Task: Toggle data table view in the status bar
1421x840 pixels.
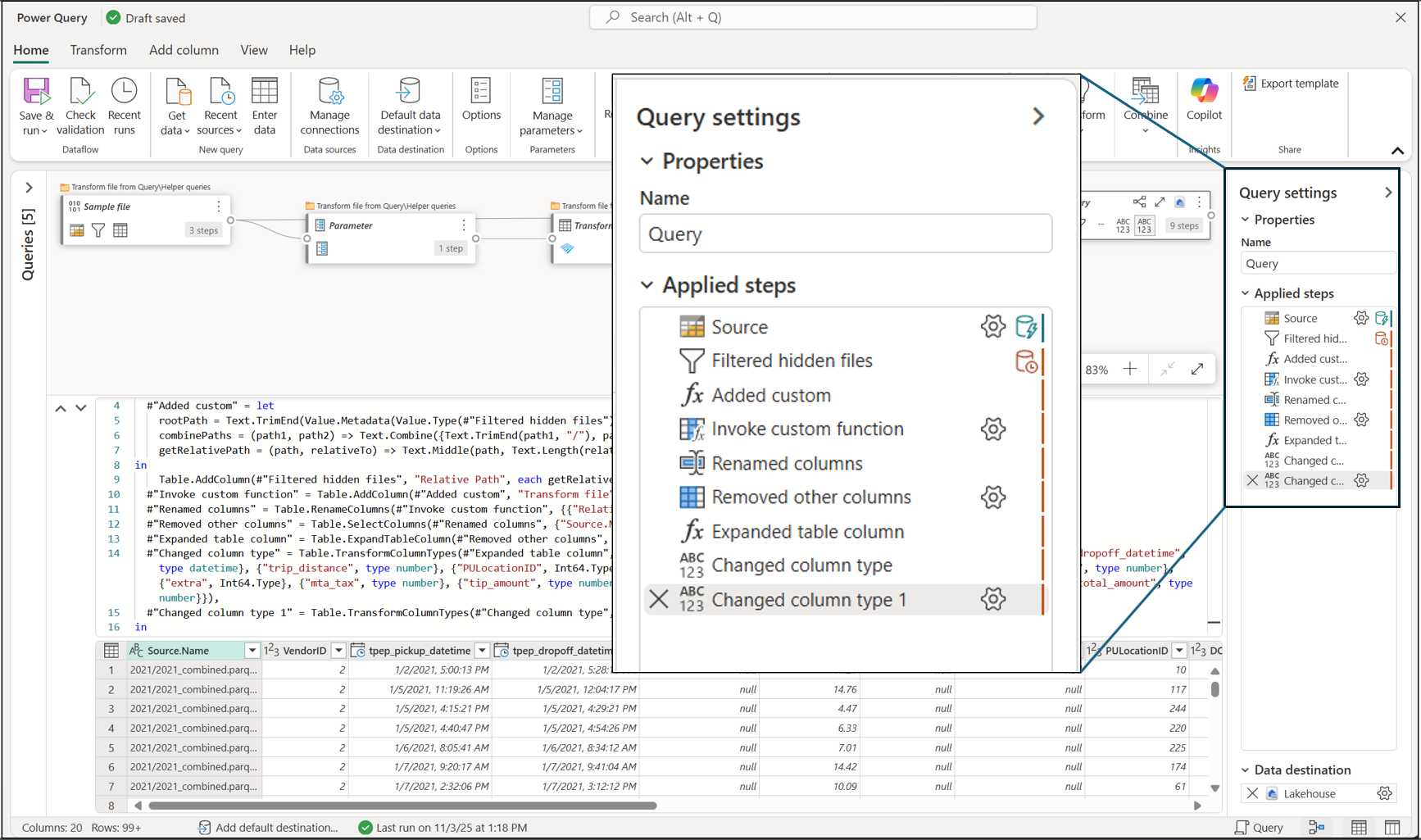Action: 1359,828
